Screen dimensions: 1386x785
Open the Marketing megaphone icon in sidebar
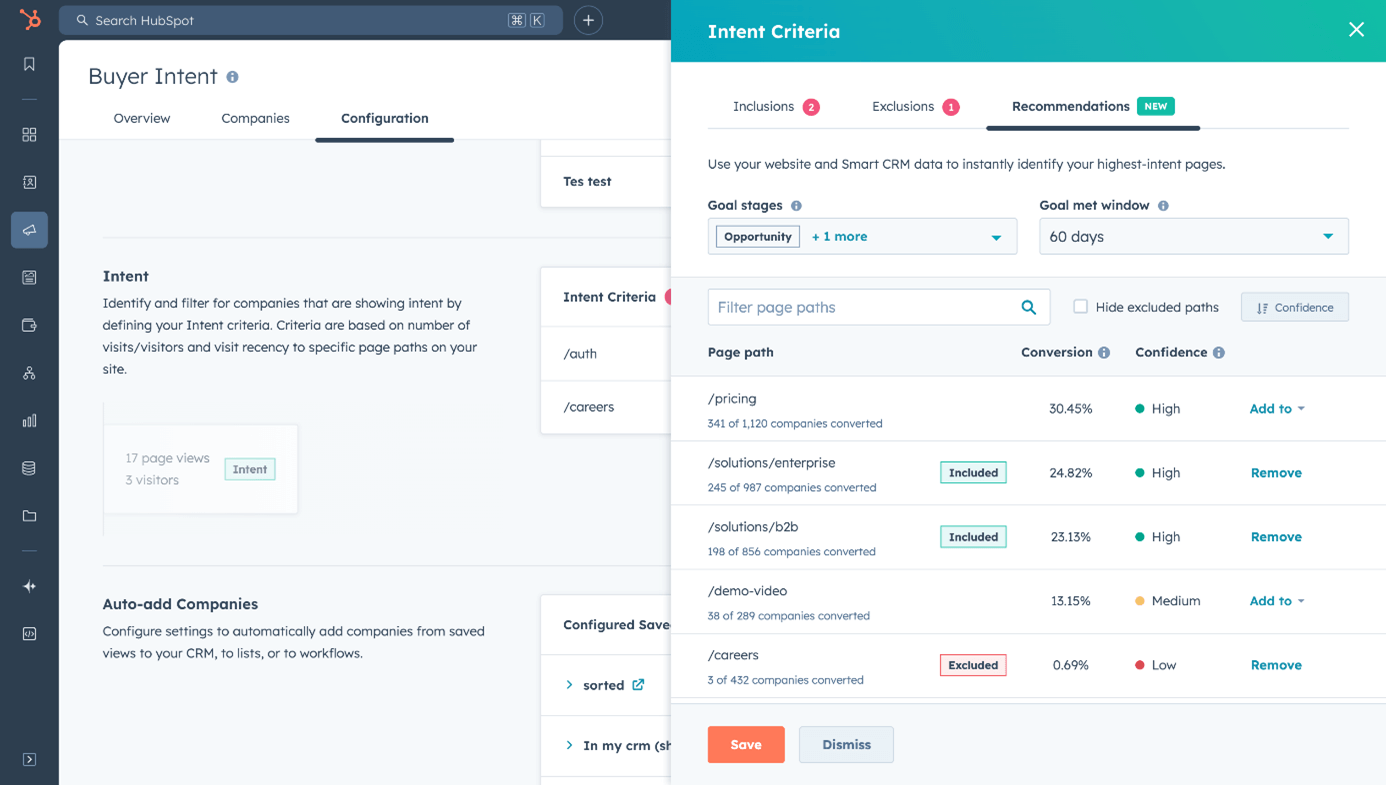pos(29,230)
